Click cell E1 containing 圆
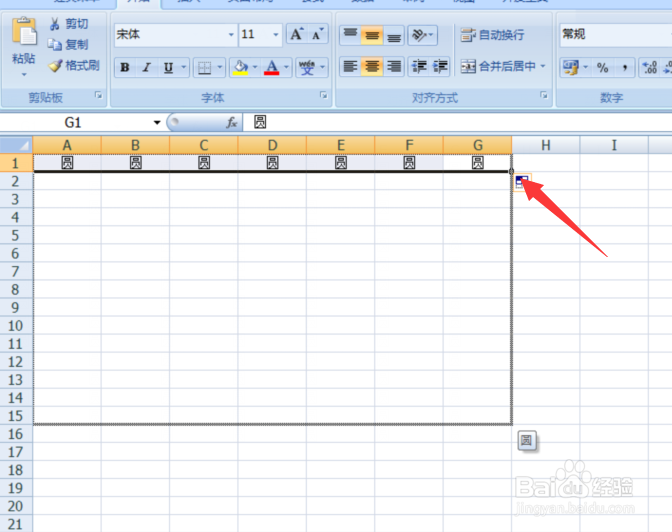Viewport: 672px width, 532px height. tap(341, 163)
